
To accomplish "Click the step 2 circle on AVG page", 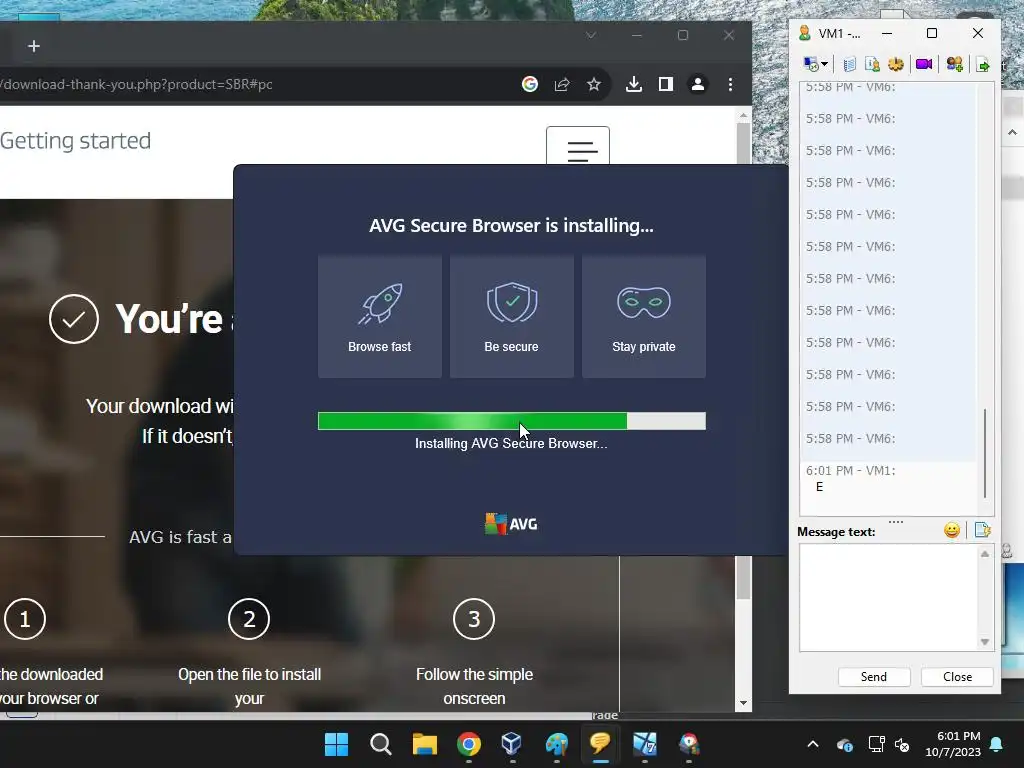I will [x=249, y=619].
